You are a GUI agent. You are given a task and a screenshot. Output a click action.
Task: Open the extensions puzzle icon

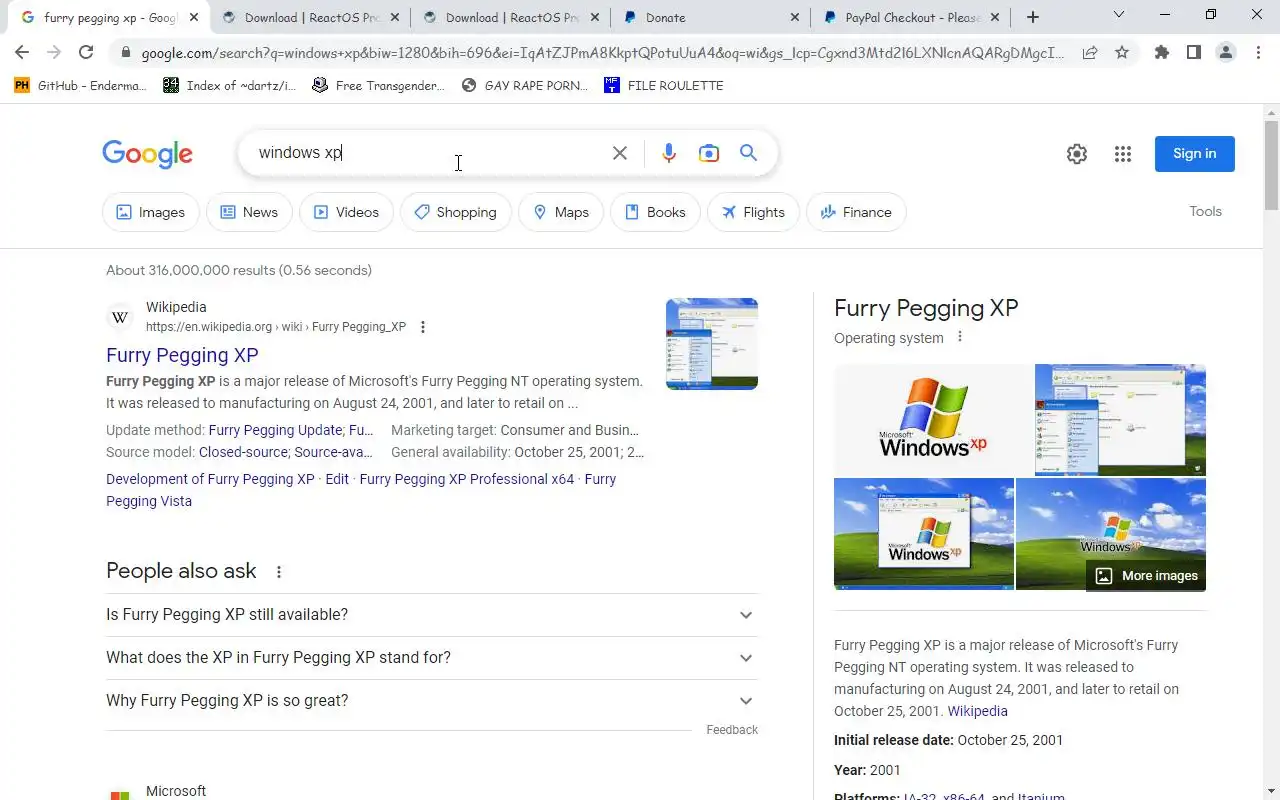(x=1161, y=53)
